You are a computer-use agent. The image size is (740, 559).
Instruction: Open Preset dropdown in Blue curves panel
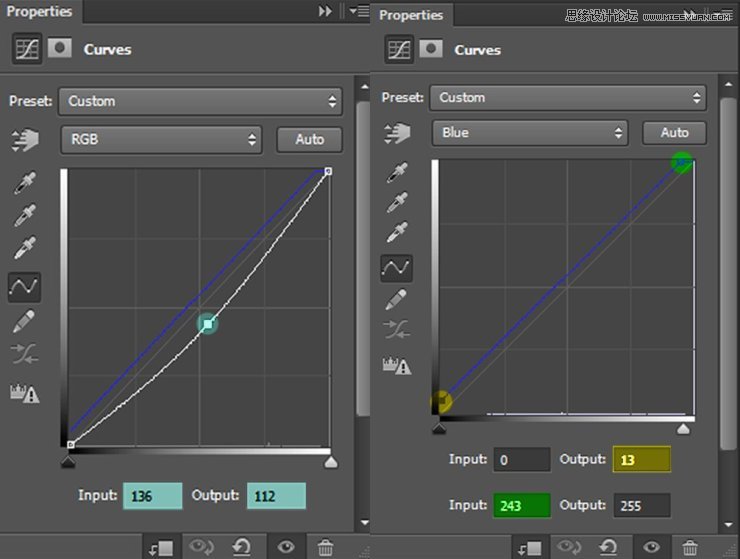tap(568, 98)
